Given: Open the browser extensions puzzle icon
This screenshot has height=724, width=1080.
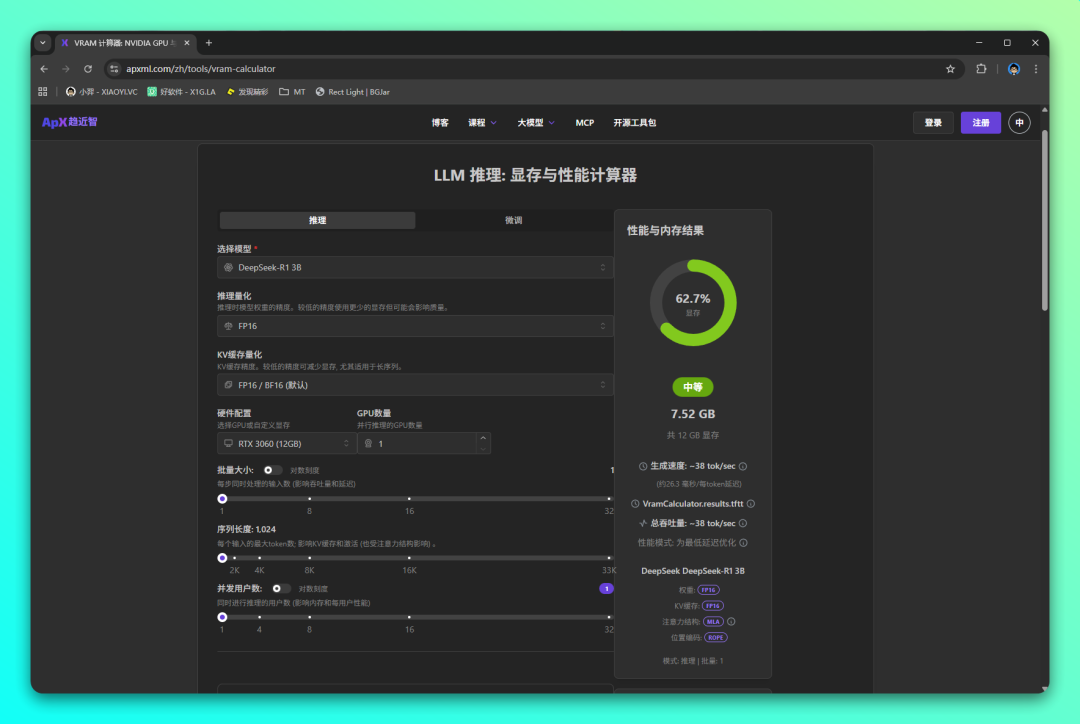Looking at the screenshot, I should click(981, 69).
